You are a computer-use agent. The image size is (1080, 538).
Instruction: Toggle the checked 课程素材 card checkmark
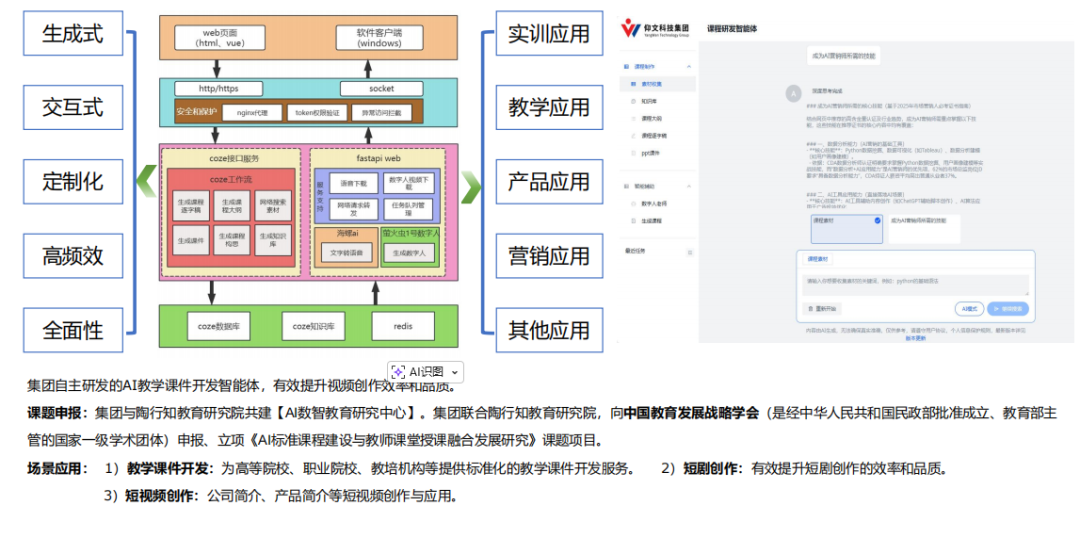pyautogui.click(x=877, y=220)
